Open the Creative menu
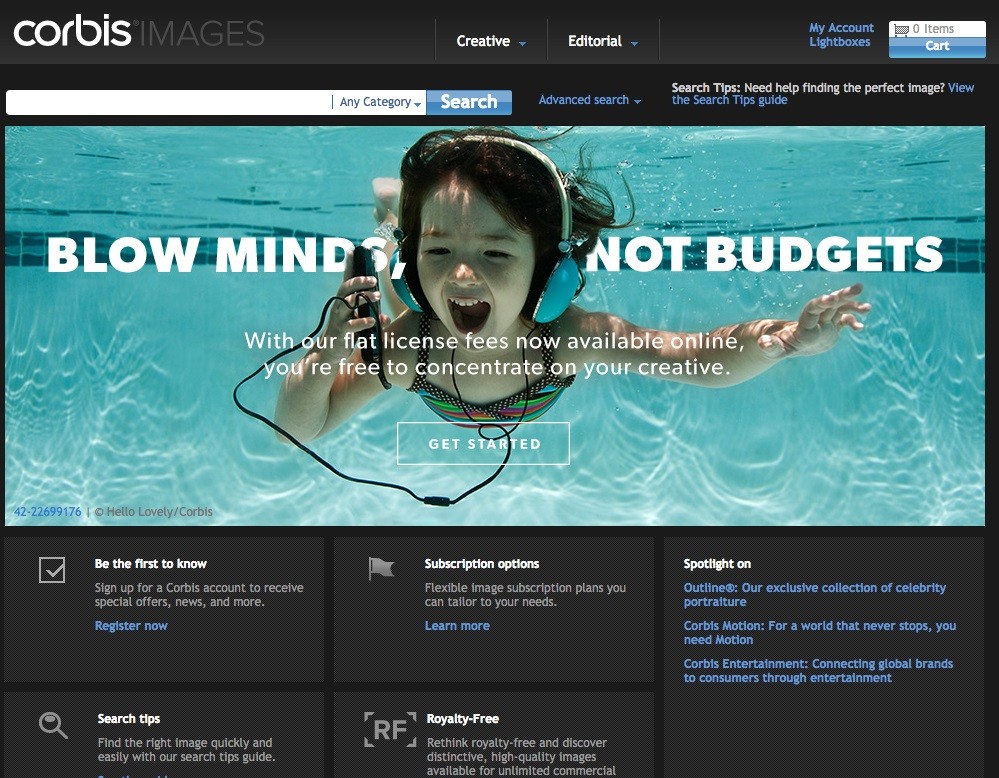999x778 pixels. coord(490,41)
